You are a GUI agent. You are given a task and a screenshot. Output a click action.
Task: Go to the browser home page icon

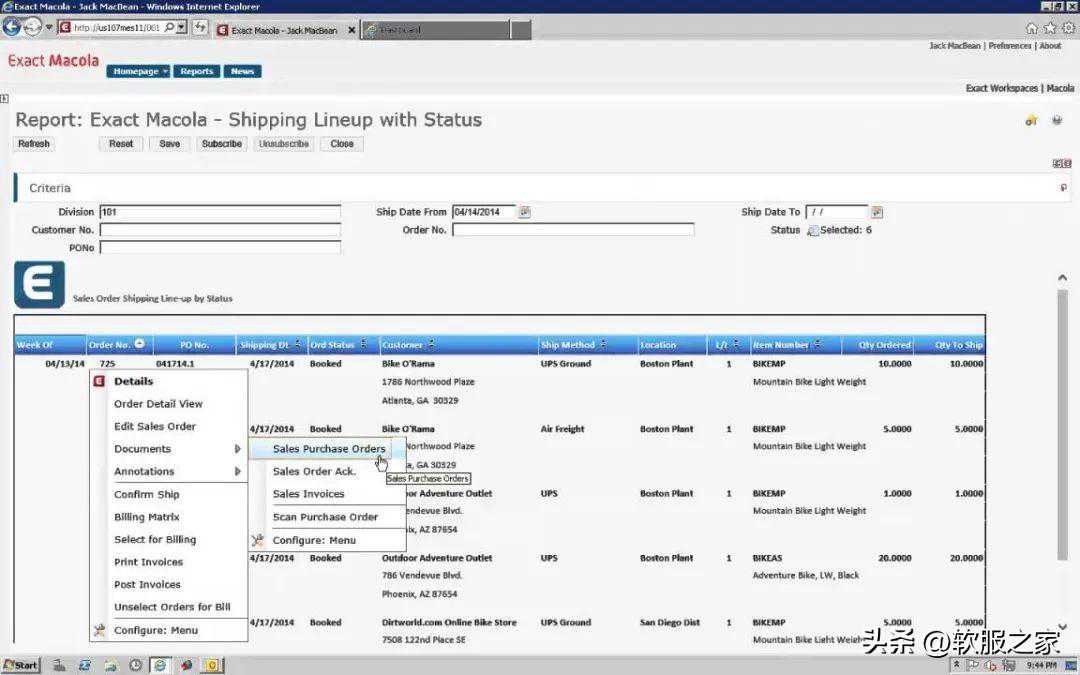click(1031, 28)
